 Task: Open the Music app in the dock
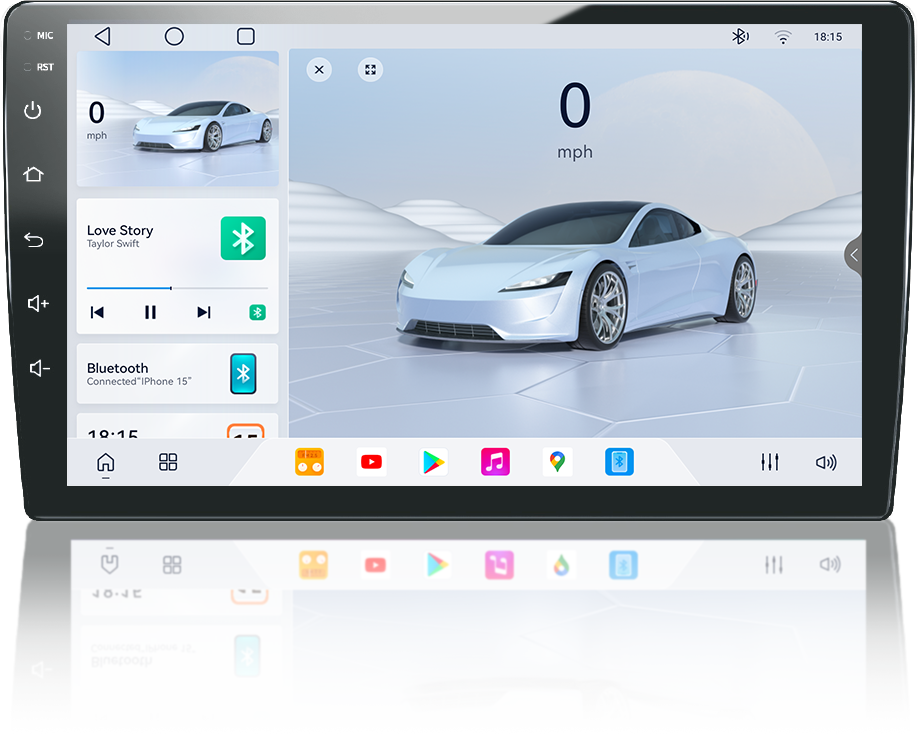pyautogui.click(x=495, y=462)
